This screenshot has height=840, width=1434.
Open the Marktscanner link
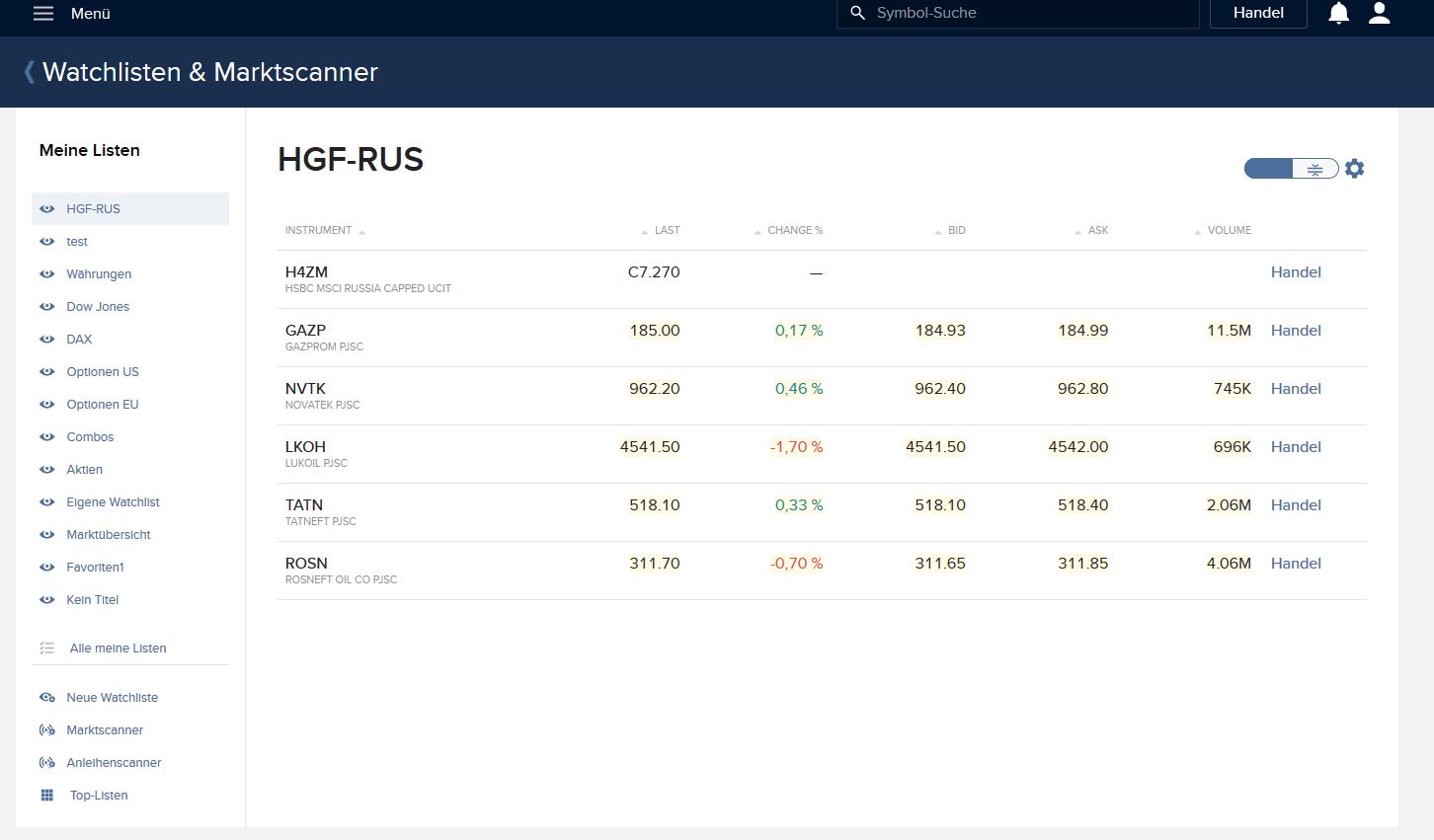105,730
